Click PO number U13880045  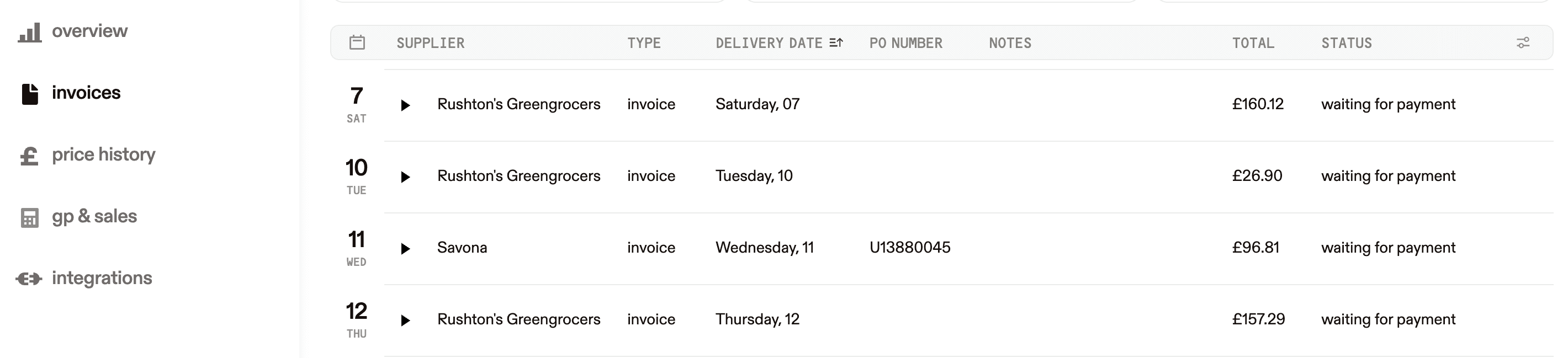click(910, 247)
